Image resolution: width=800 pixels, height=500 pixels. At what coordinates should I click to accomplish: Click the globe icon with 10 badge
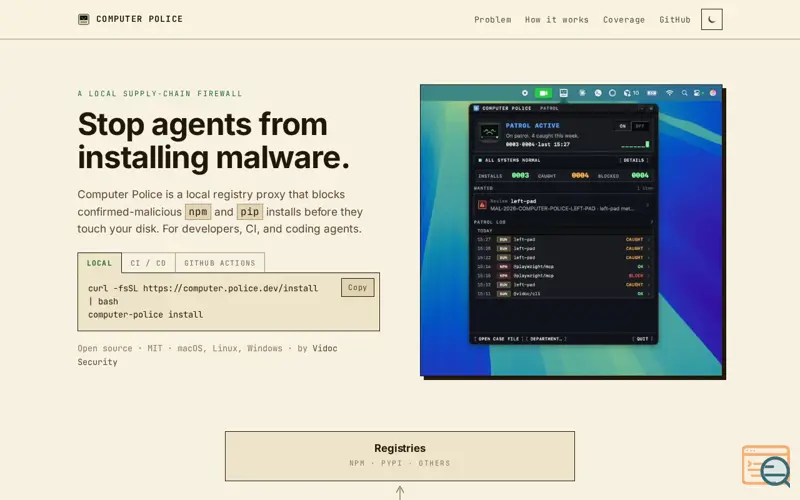[x=631, y=93]
